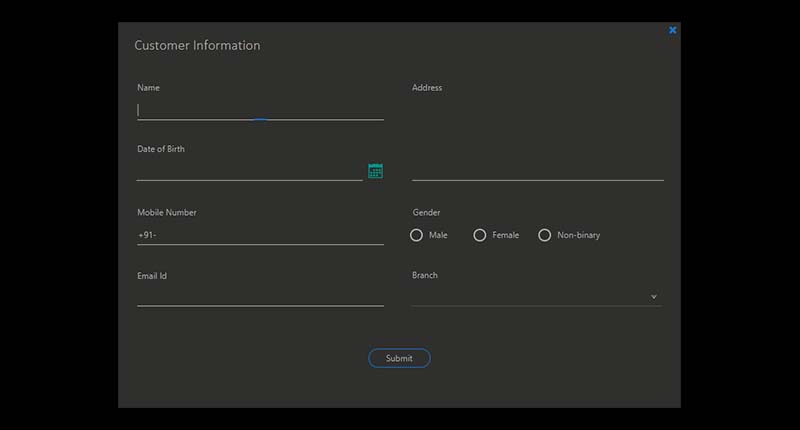Click the Name label
Viewport: 800px width, 430px height.
click(x=148, y=88)
